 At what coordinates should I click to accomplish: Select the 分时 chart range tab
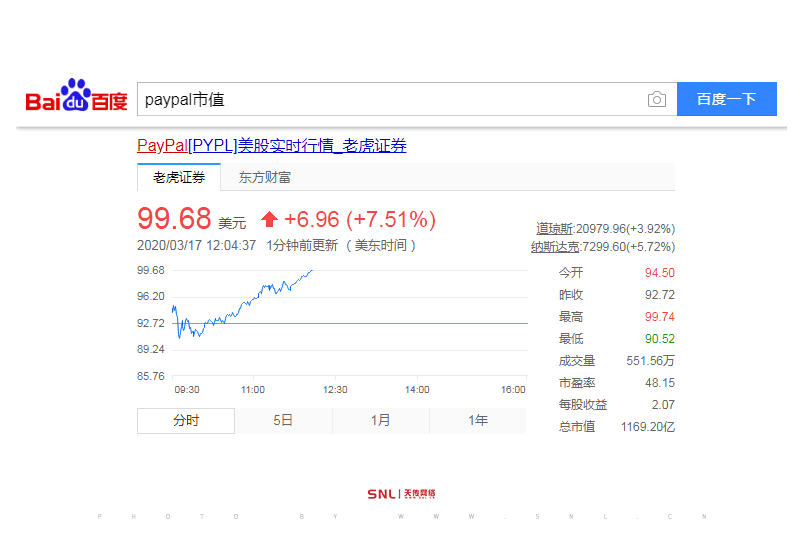pos(186,421)
